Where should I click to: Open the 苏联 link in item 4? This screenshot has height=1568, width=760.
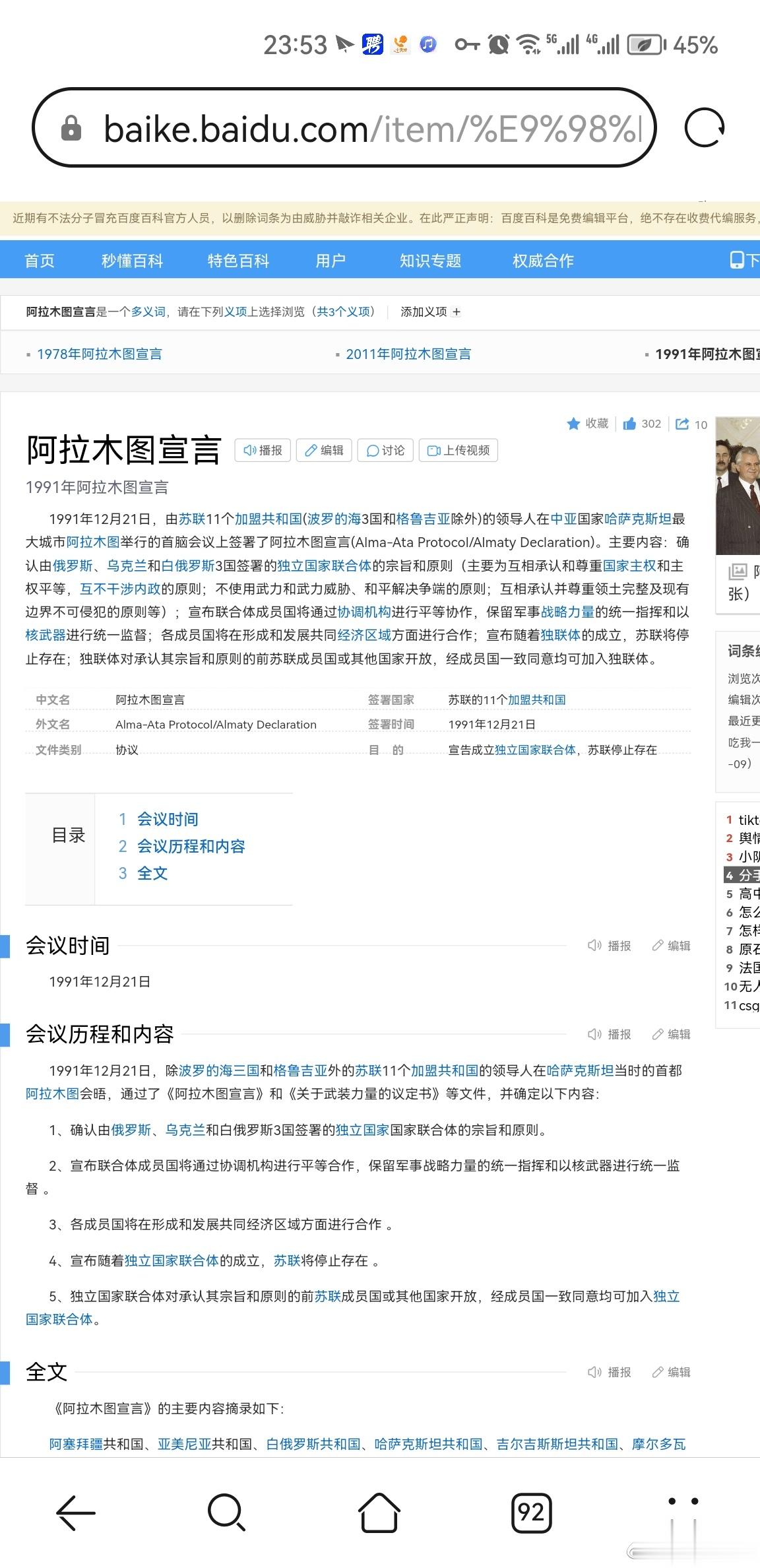287,1260
